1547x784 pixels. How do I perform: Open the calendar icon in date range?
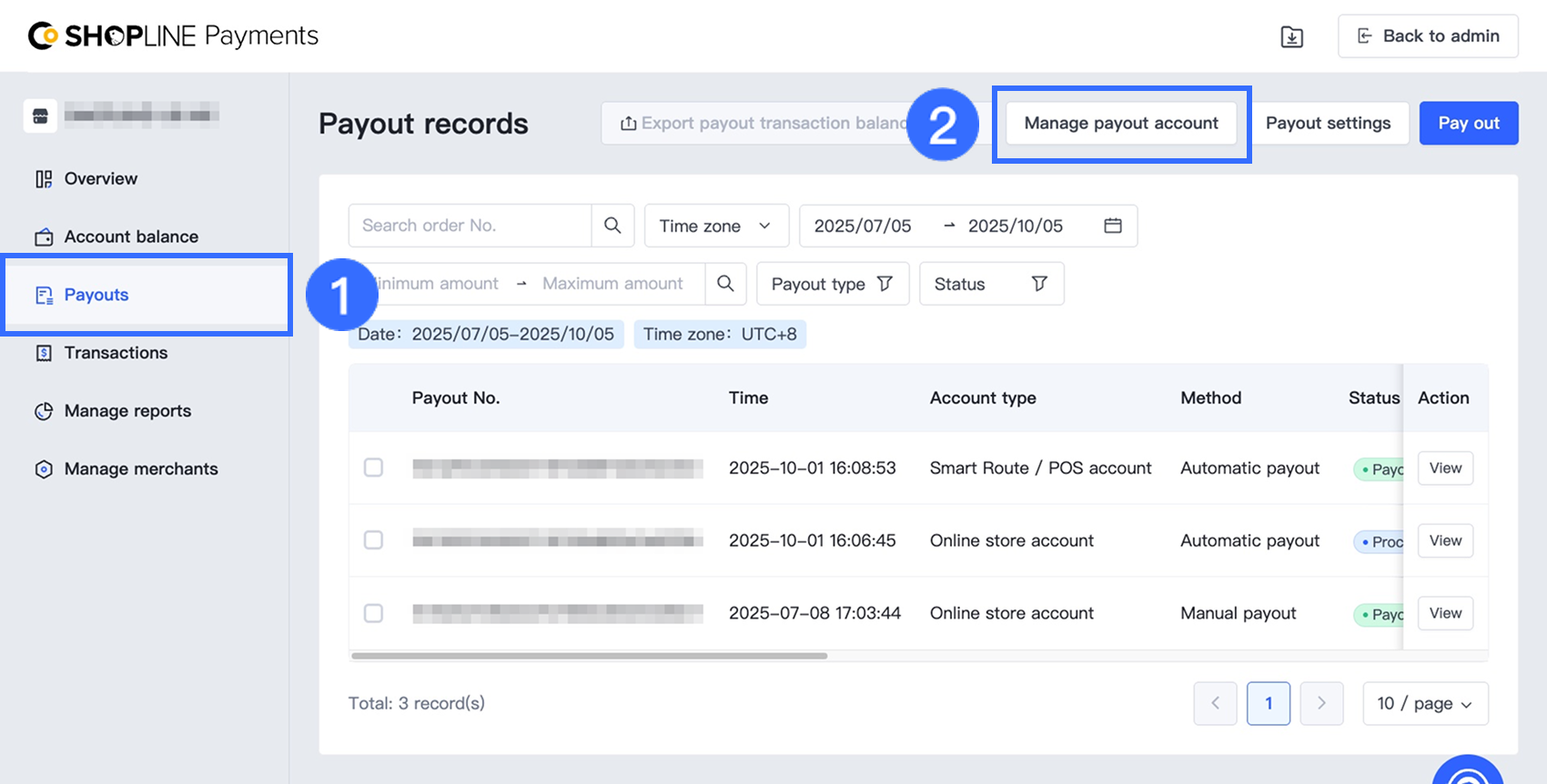[x=1112, y=226]
